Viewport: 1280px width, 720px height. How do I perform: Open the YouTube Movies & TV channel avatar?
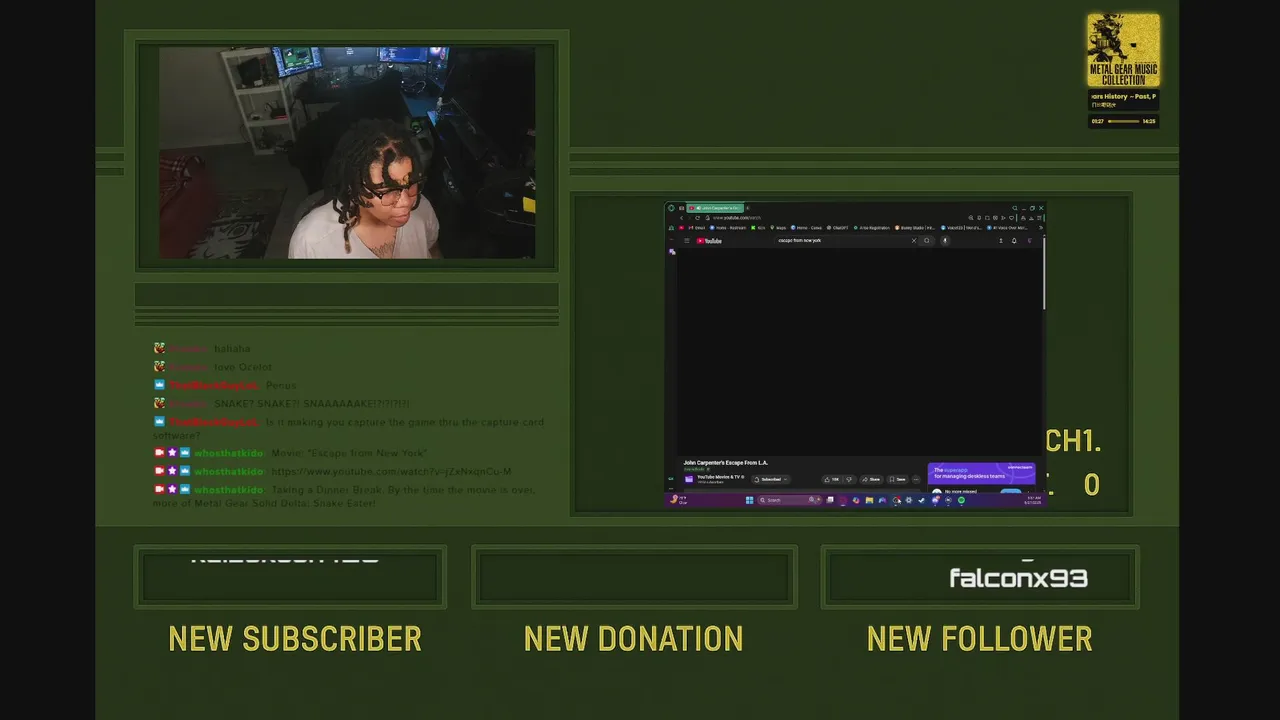coord(689,479)
